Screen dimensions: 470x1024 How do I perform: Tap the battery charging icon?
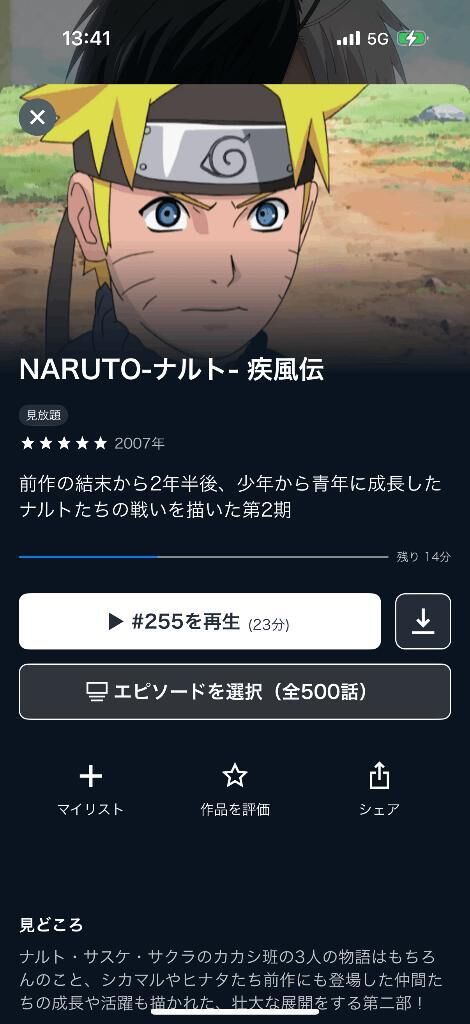click(412, 39)
